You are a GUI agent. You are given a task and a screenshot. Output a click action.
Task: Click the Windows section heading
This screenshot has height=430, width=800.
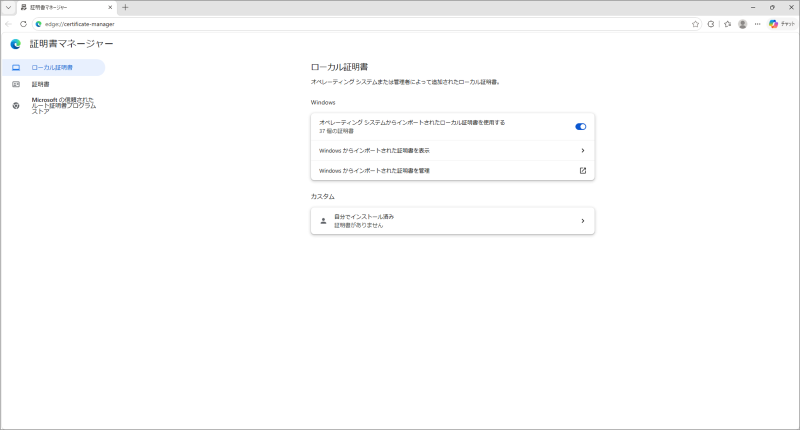(x=323, y=103)
